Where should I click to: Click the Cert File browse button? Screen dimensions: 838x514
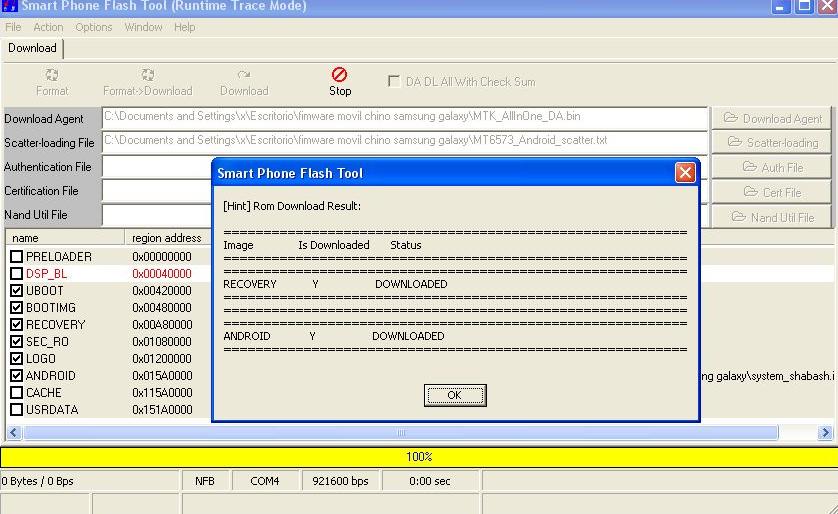click(772, 192)
